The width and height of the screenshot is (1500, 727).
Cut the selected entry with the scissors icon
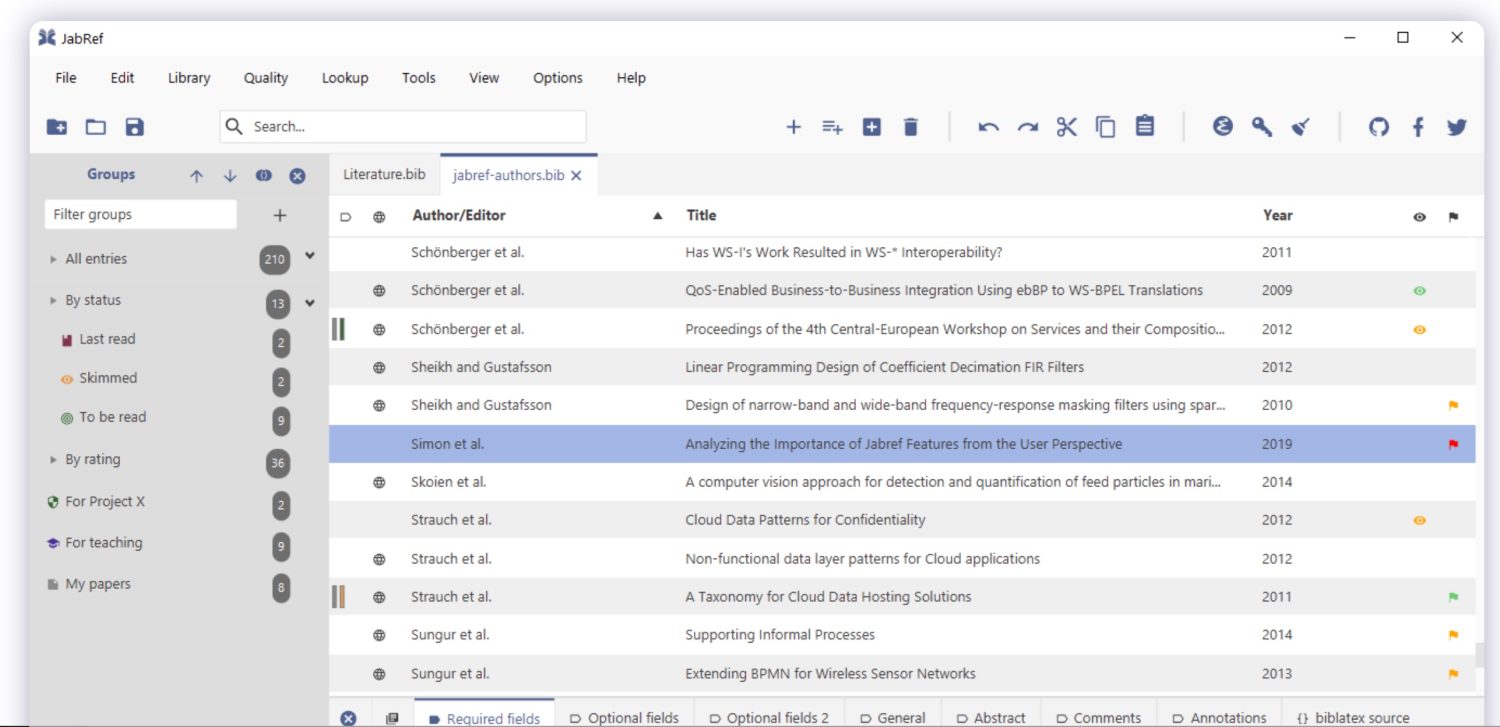(x=1066, y=127)
